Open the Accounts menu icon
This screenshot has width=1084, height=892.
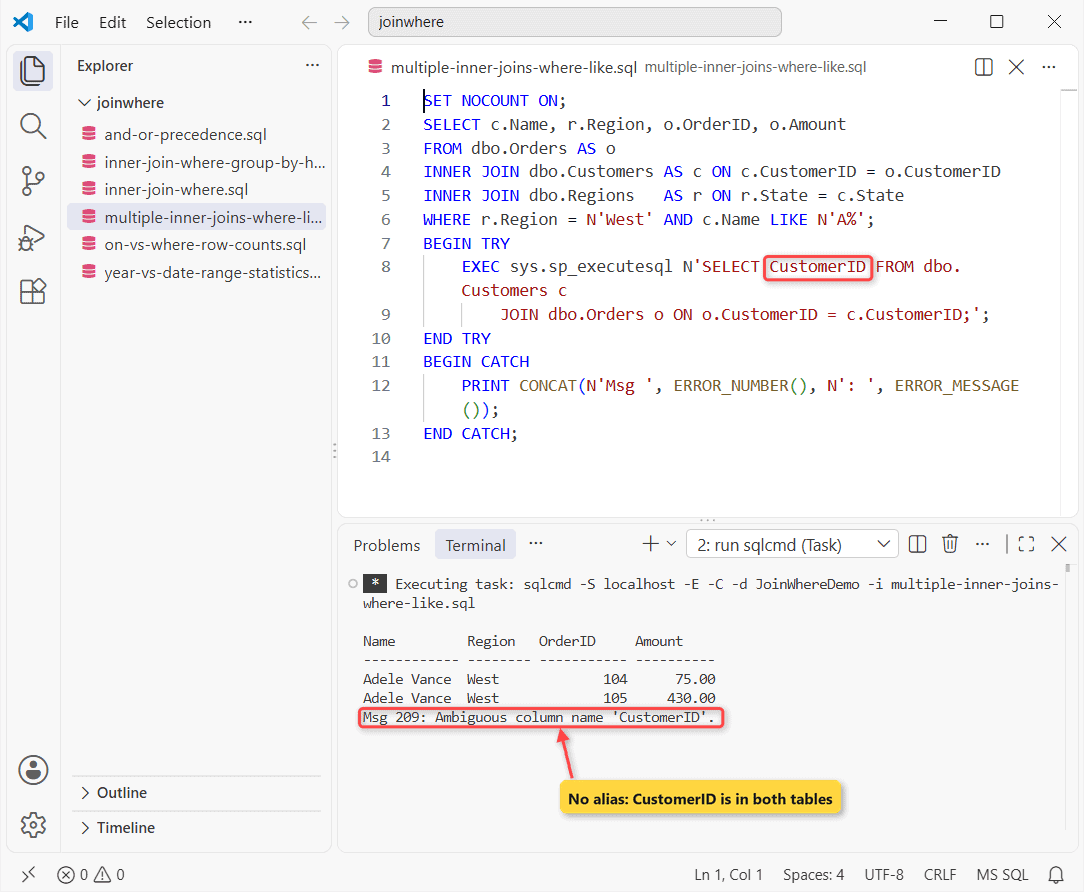(32, 770)
